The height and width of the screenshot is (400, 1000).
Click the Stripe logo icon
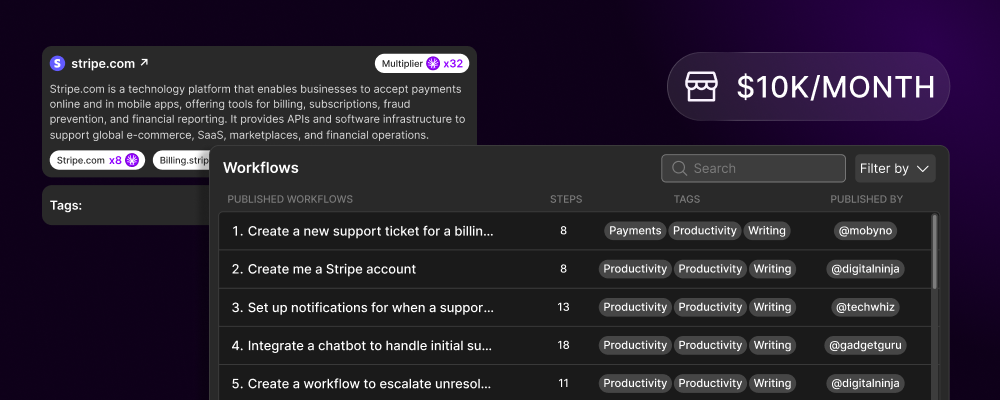57,63
